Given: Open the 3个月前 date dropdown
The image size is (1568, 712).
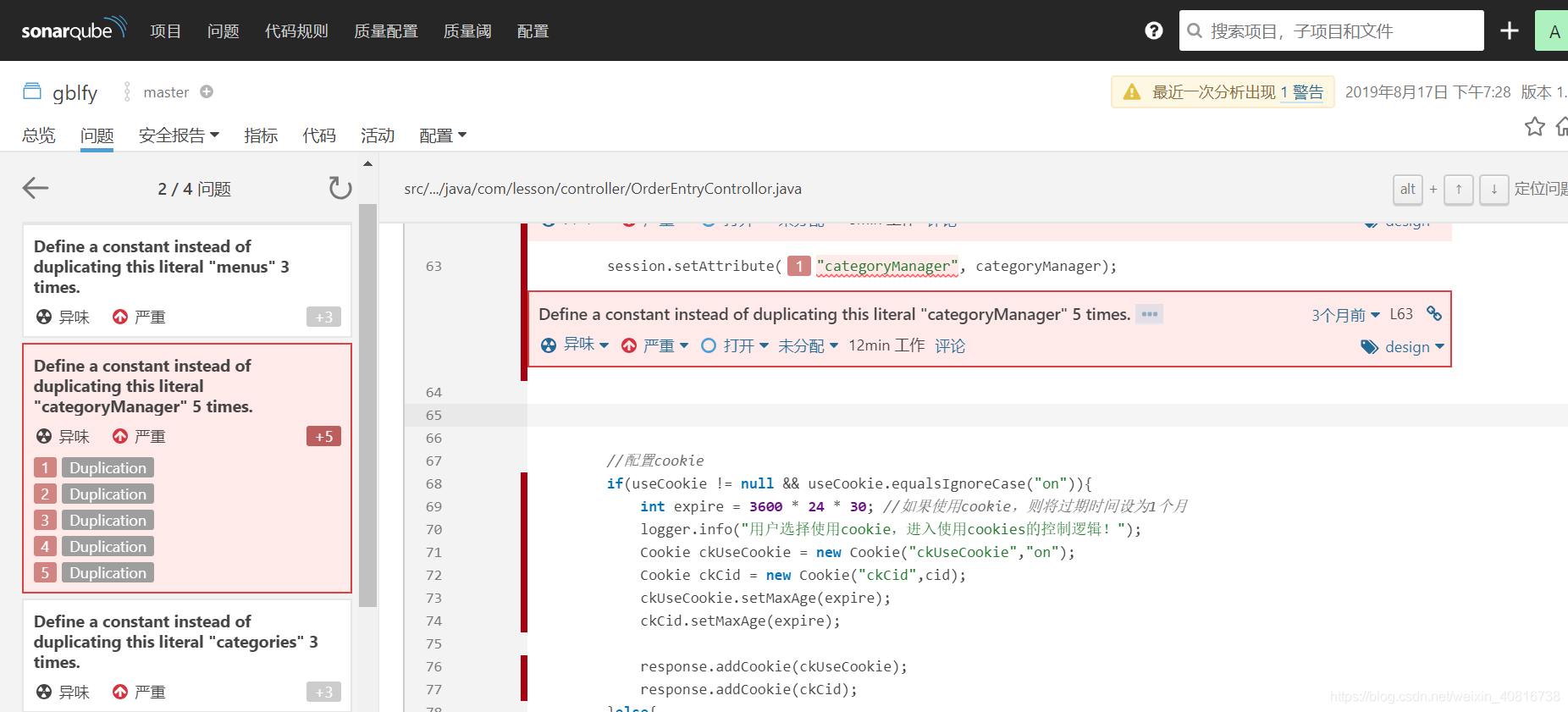Looking at the screenshot, I should (1345, 315).
